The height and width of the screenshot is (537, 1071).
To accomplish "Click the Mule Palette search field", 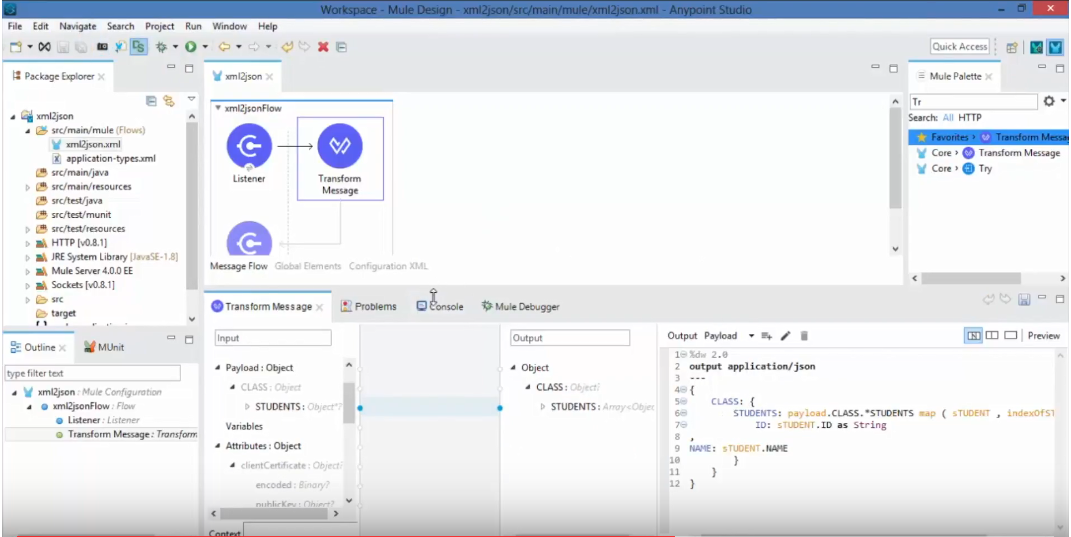I will [972, 101].
